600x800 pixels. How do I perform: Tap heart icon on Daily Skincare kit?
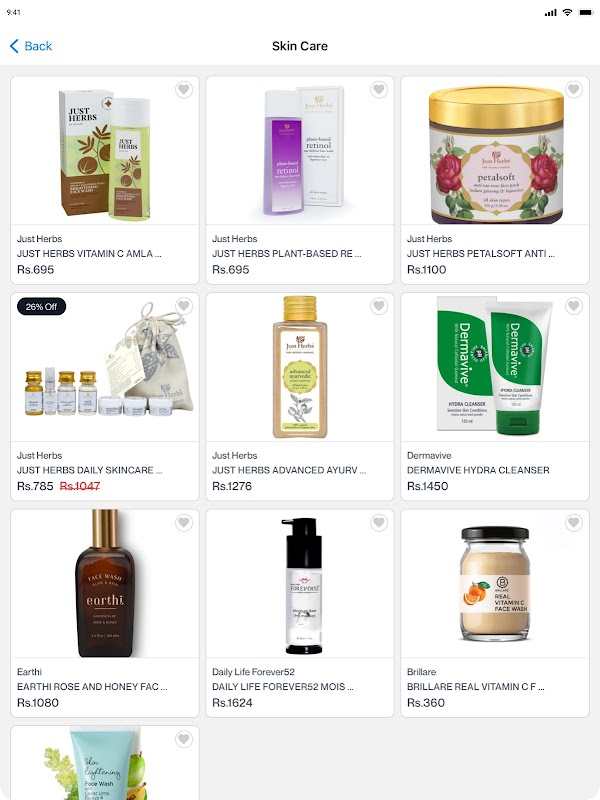(x=184, y=306)
